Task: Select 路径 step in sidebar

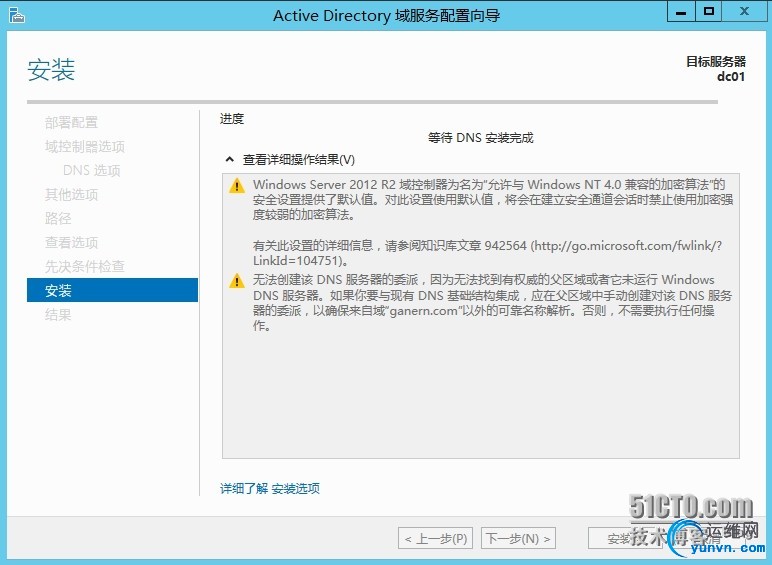Action: (58, 219)
